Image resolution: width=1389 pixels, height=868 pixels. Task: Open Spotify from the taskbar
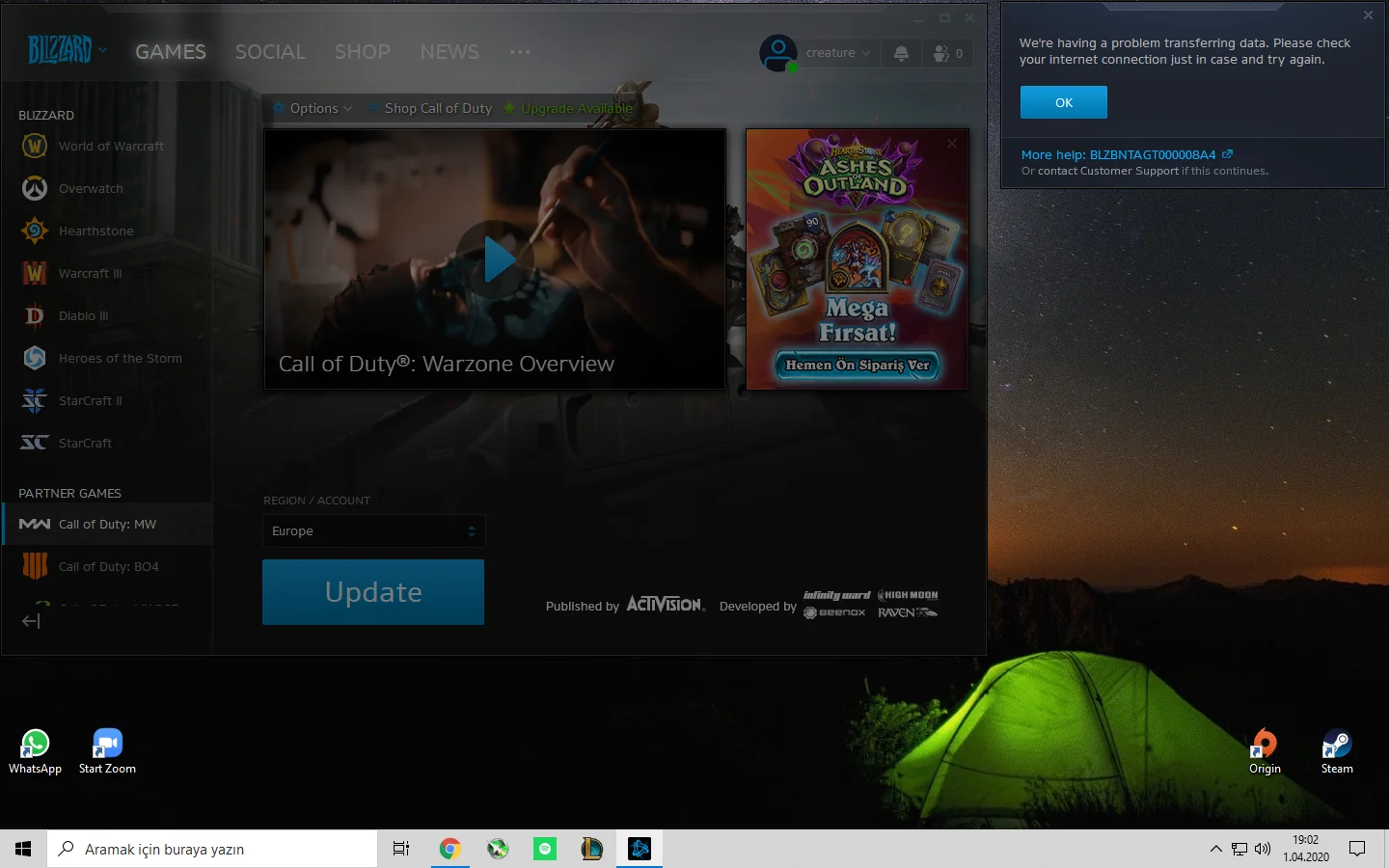pyautogui.click(x=545, y=849)
